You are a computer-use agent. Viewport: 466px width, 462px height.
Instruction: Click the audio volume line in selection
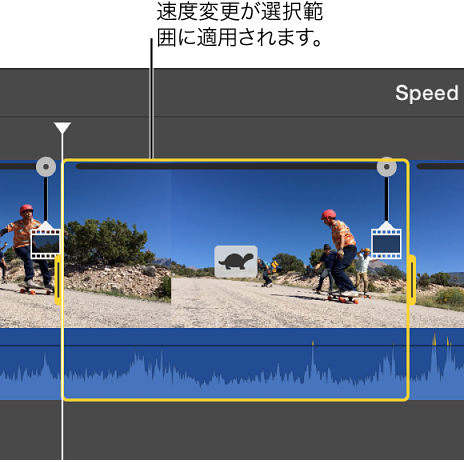click(x=235, y=346)
